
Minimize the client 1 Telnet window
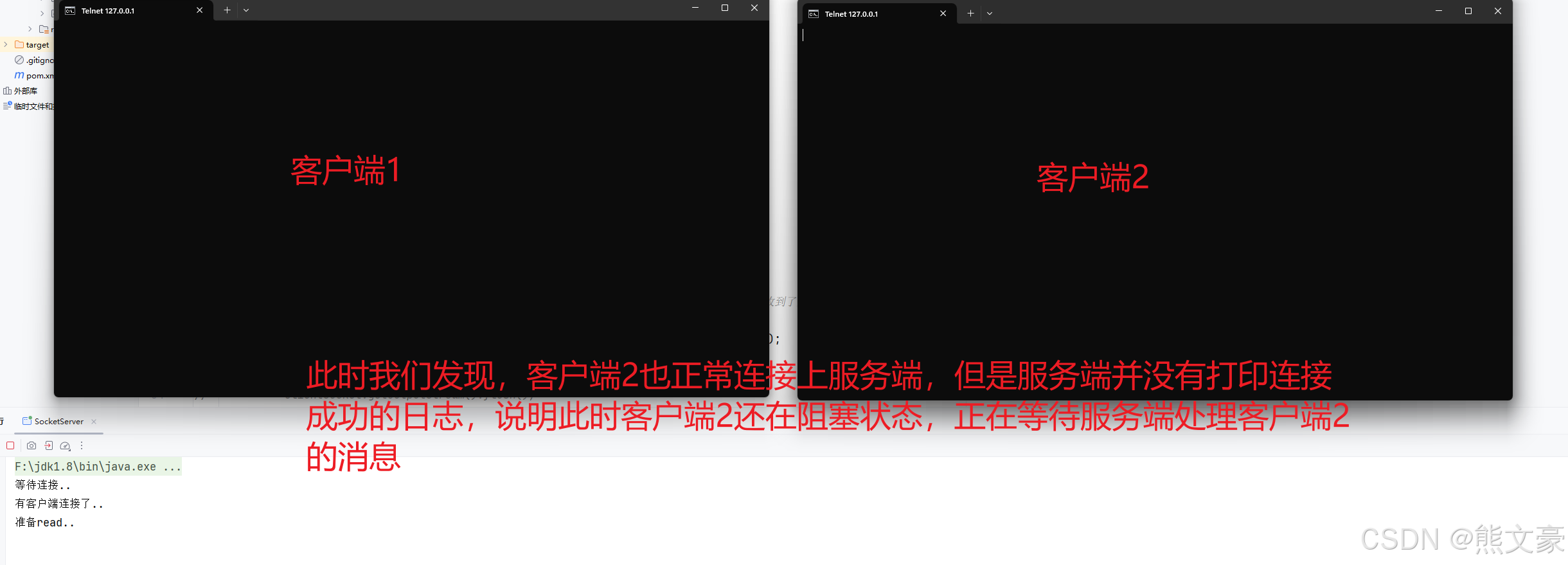pyautogui.click(x=695, y=8)
